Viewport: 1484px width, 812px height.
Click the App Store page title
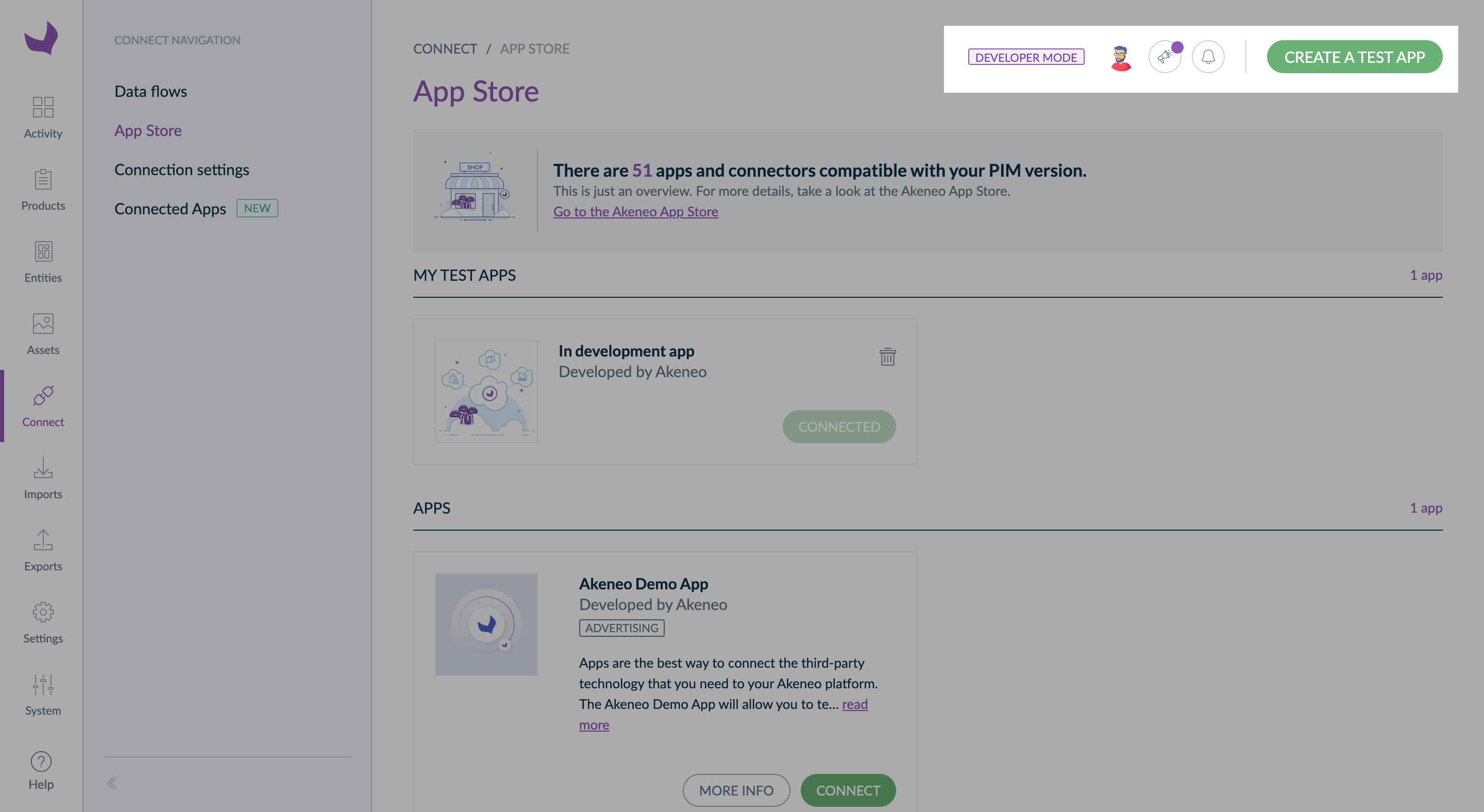(476, 91)
